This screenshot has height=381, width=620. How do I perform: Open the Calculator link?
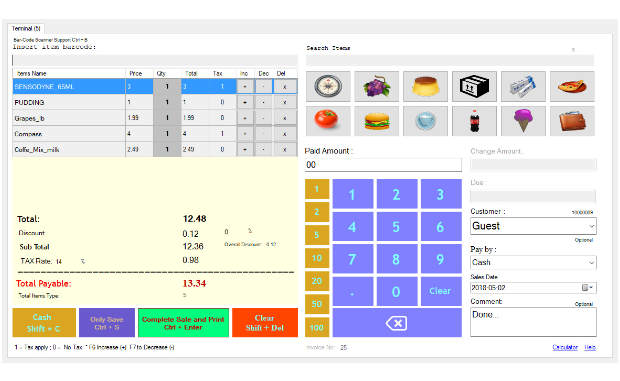[x=565, y=347]
